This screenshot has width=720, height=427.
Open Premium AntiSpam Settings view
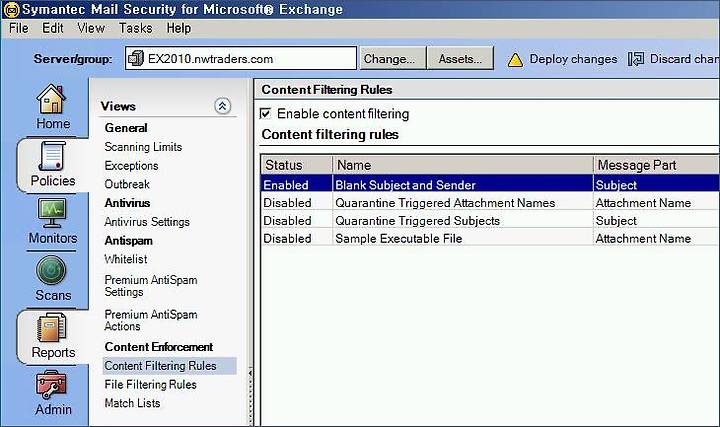[151, 286]
